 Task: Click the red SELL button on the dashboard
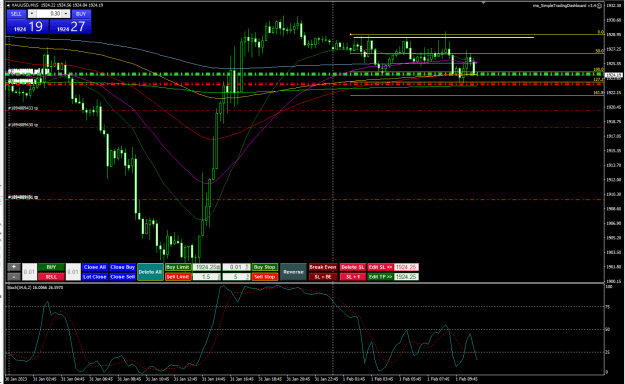tap(51, 277)
